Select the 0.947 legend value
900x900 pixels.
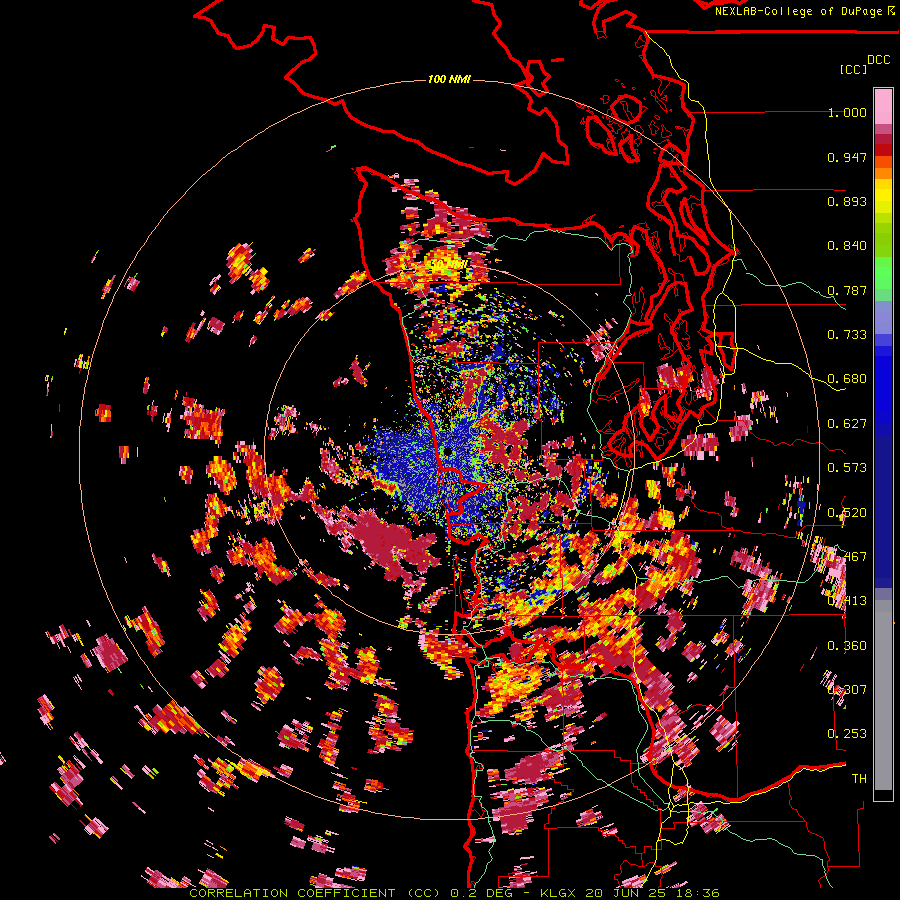pos(847,157)
